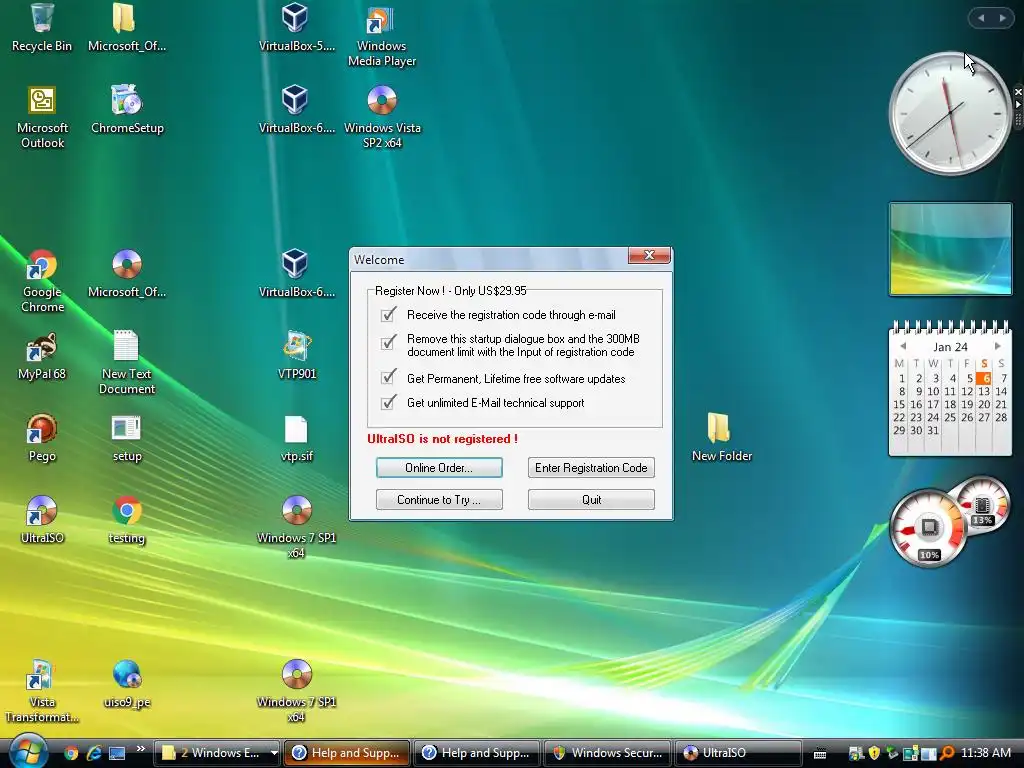Click the slideshow picture gadget
The width and height of the screenshot is (1024, 768).
point(950,249)
